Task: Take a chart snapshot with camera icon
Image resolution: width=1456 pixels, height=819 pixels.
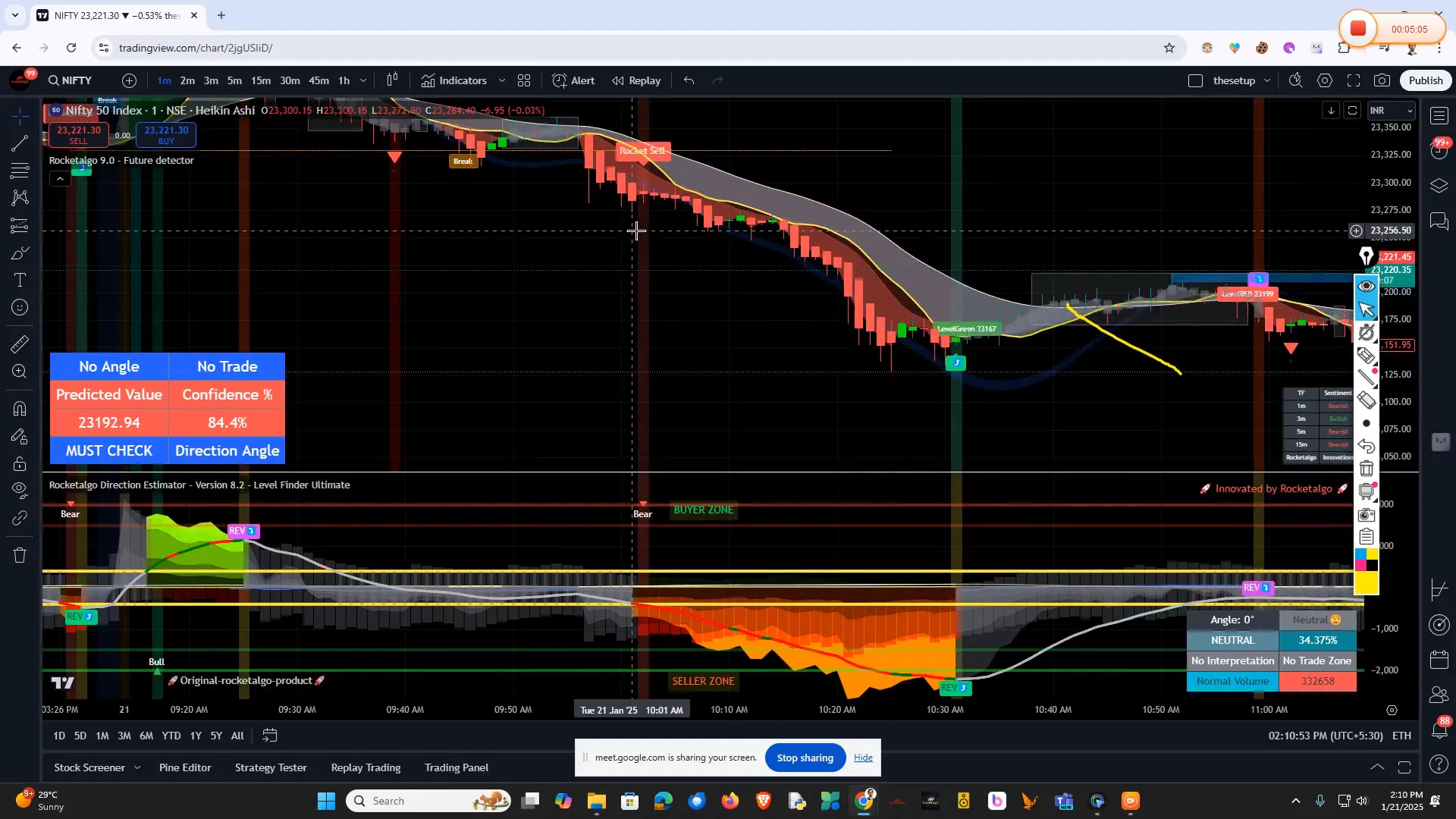Action: 1382,80
